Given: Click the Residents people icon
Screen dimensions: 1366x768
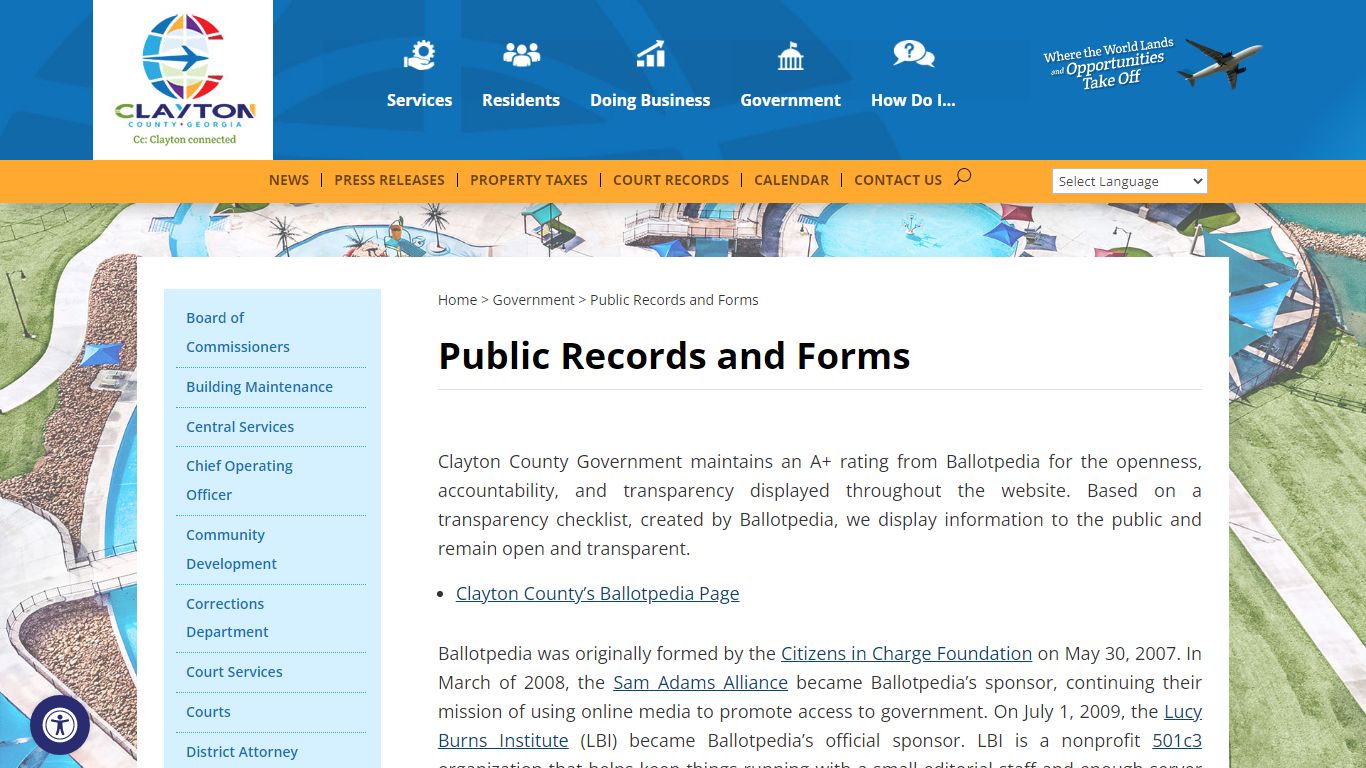Looking at the screenshot, I should [x=521, y=54].
